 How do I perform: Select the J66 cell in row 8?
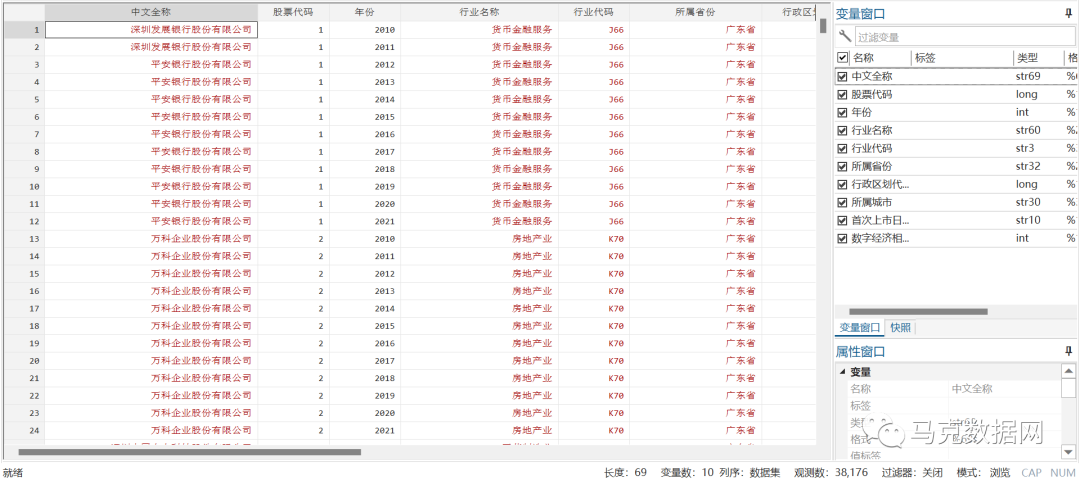[594, 152]
